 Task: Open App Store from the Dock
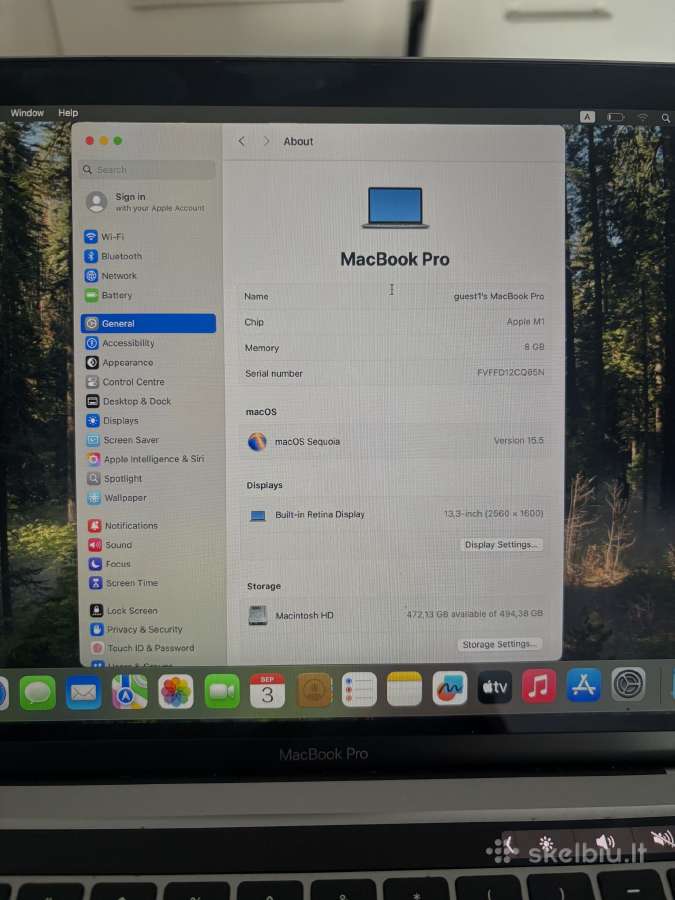(584, 685)
